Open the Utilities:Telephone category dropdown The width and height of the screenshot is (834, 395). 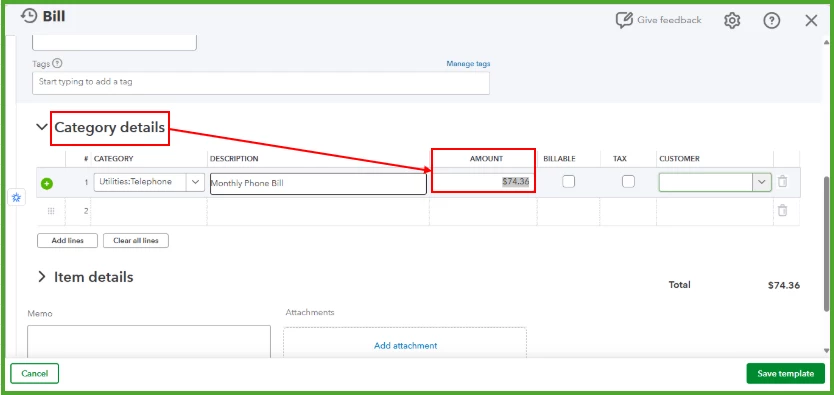(195, 182)
